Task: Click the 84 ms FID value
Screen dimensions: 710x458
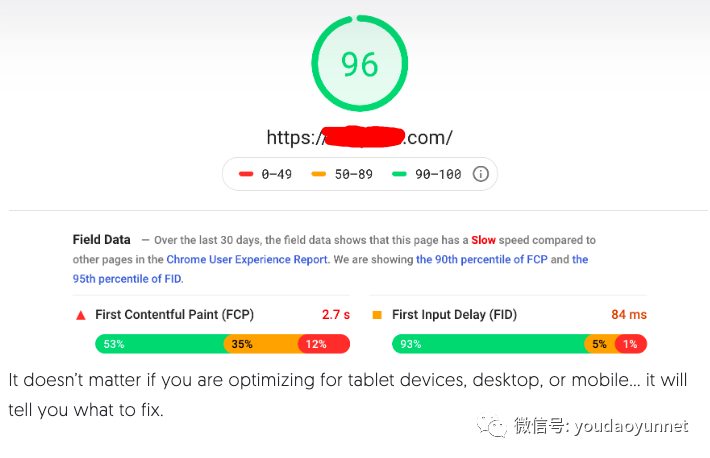Action: tap(629, 314)
